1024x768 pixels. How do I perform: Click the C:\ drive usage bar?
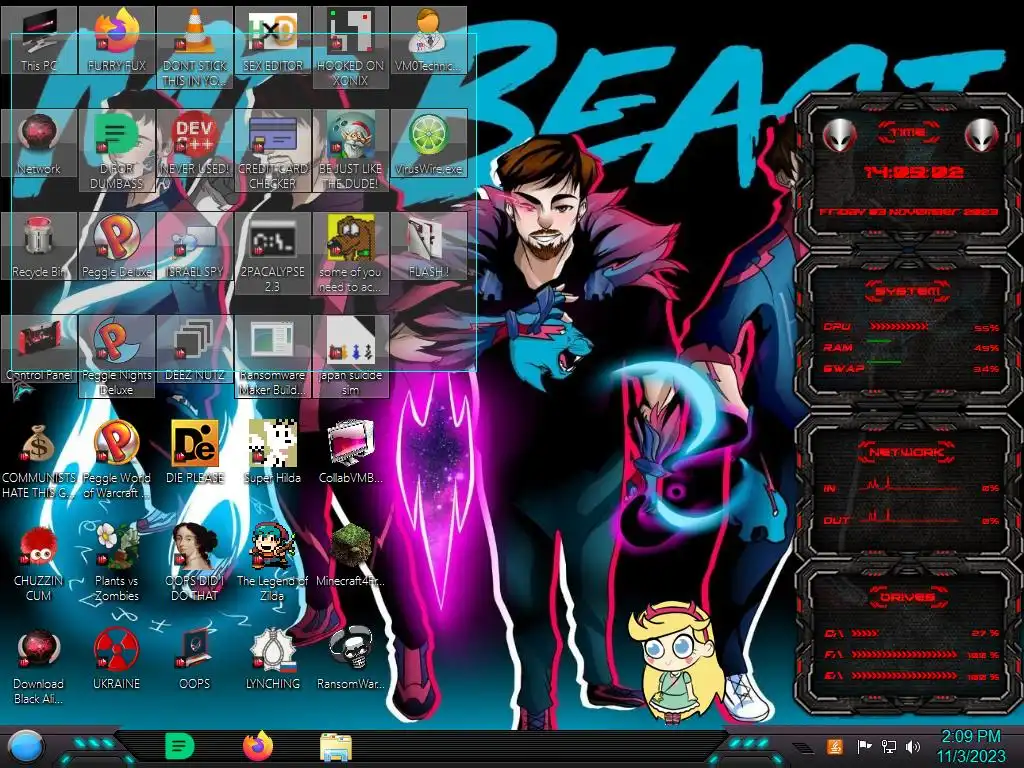(865, 633)
